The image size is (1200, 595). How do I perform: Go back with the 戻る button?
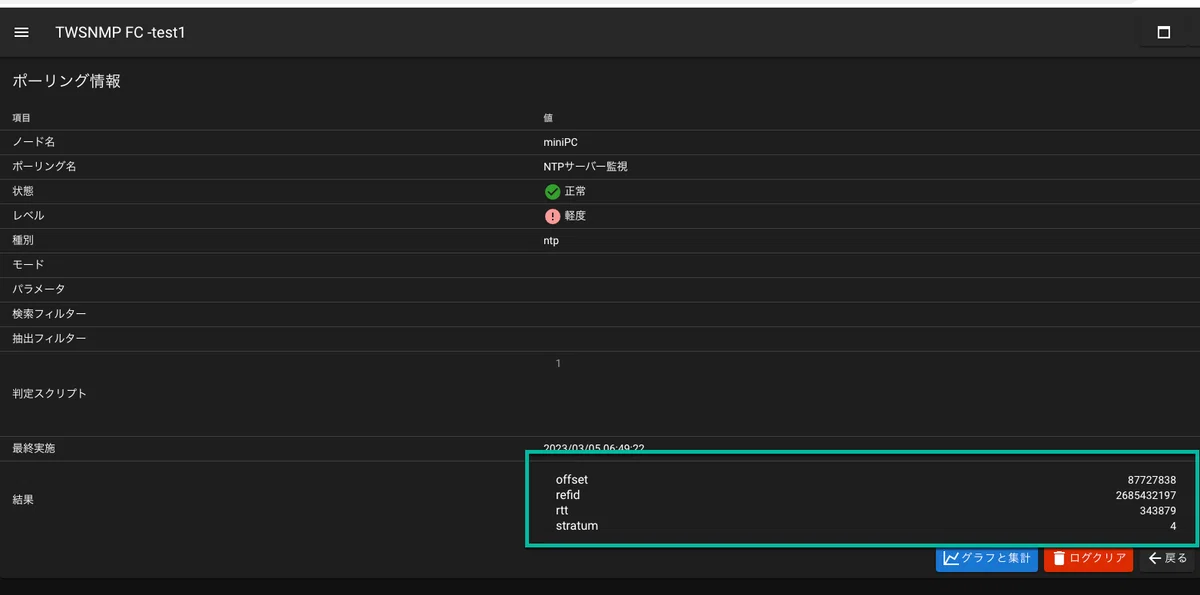point(1167,558)
